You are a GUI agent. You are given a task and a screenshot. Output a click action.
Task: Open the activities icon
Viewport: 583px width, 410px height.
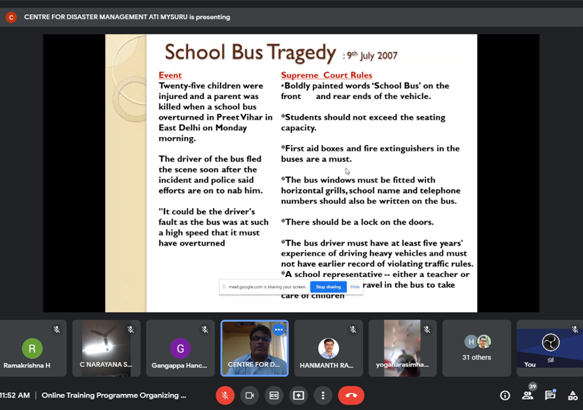point(573,395)
